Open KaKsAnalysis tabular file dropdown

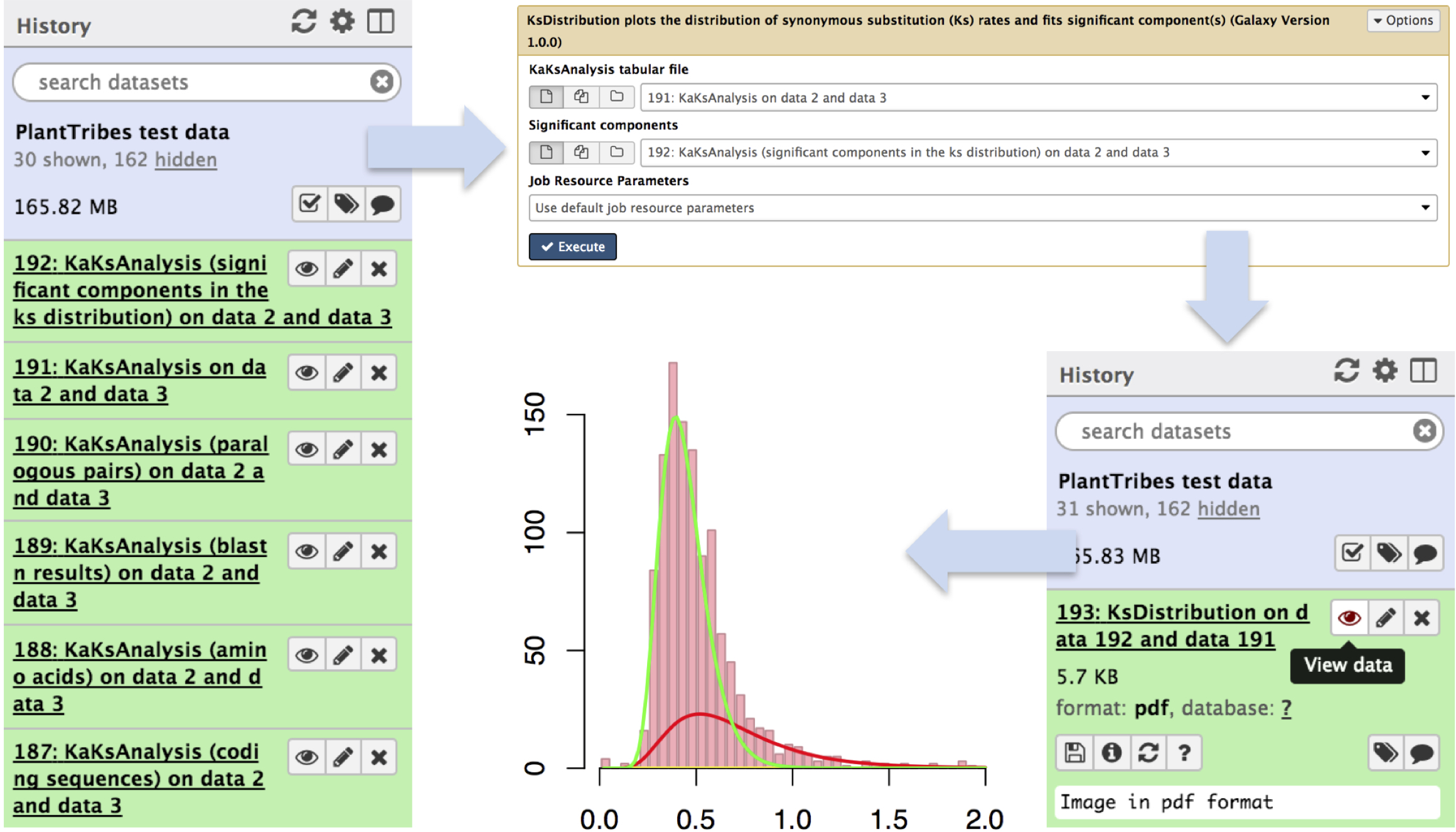pos(1425,98)
